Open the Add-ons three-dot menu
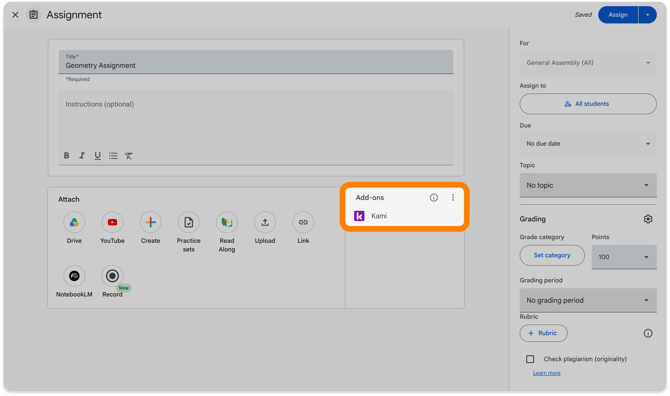 point(453,197)
